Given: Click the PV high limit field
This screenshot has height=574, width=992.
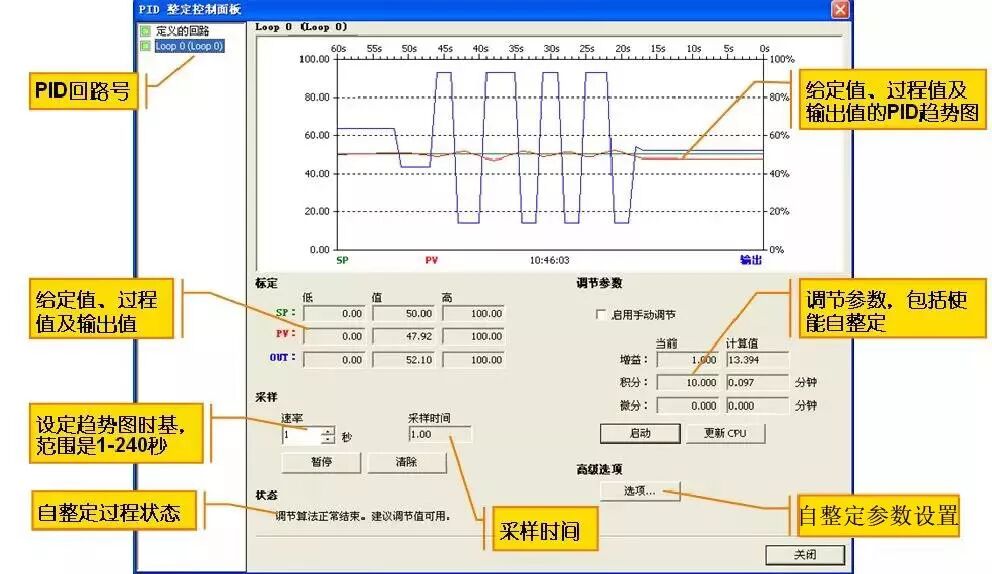Looking at the screenshot, I should pyautogui.click(x=473, y=337).
